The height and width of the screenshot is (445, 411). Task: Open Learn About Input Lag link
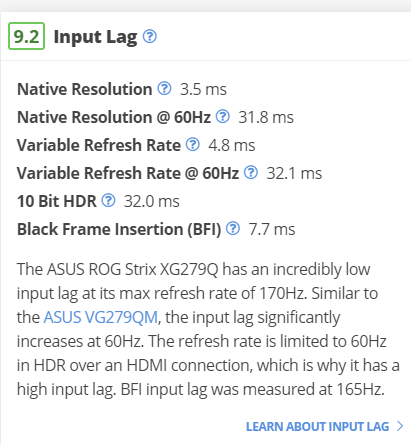point(317,426)
